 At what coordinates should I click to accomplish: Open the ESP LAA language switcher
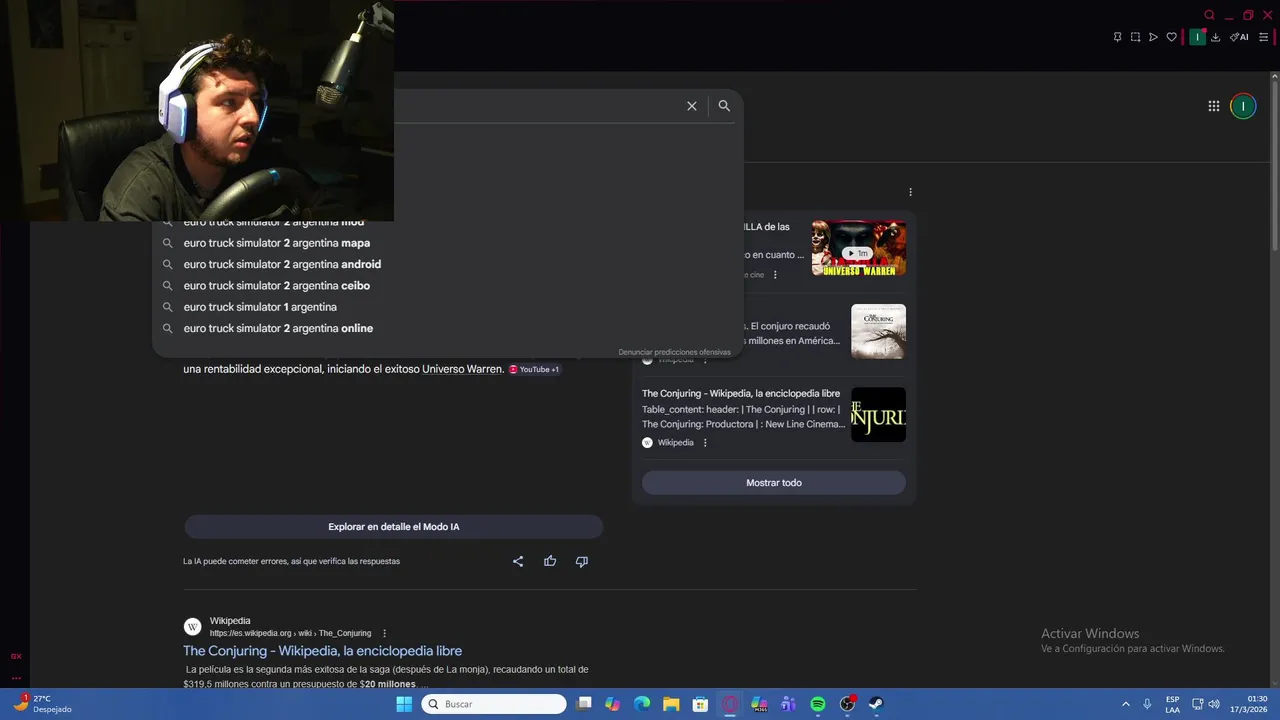(x=1172, y=704)
